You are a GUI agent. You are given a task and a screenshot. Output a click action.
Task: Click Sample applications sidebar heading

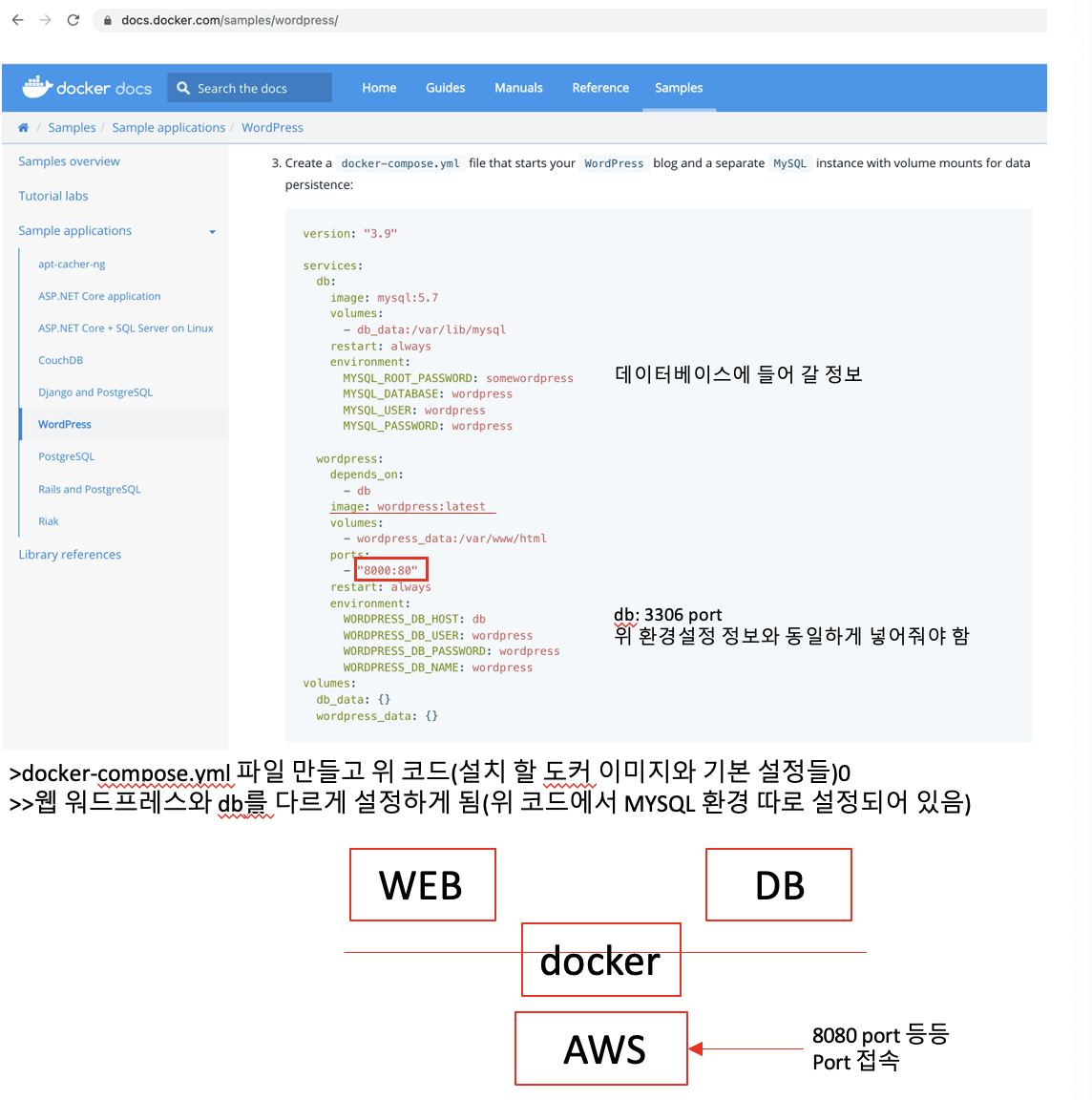click(x=75, y=230)
